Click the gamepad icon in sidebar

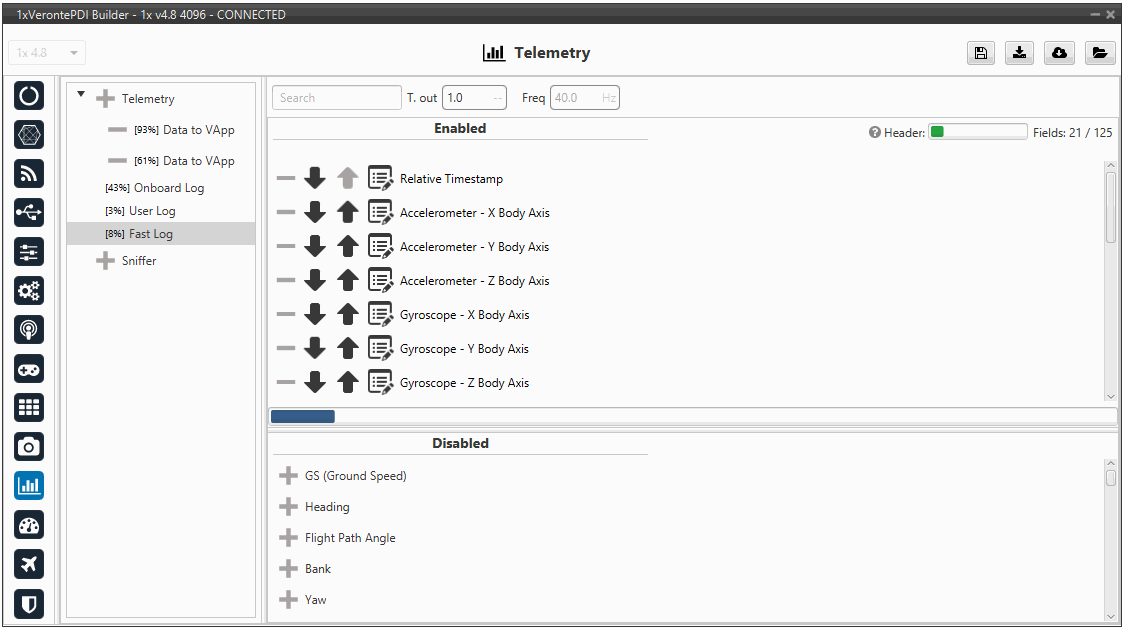click(29, 369)
